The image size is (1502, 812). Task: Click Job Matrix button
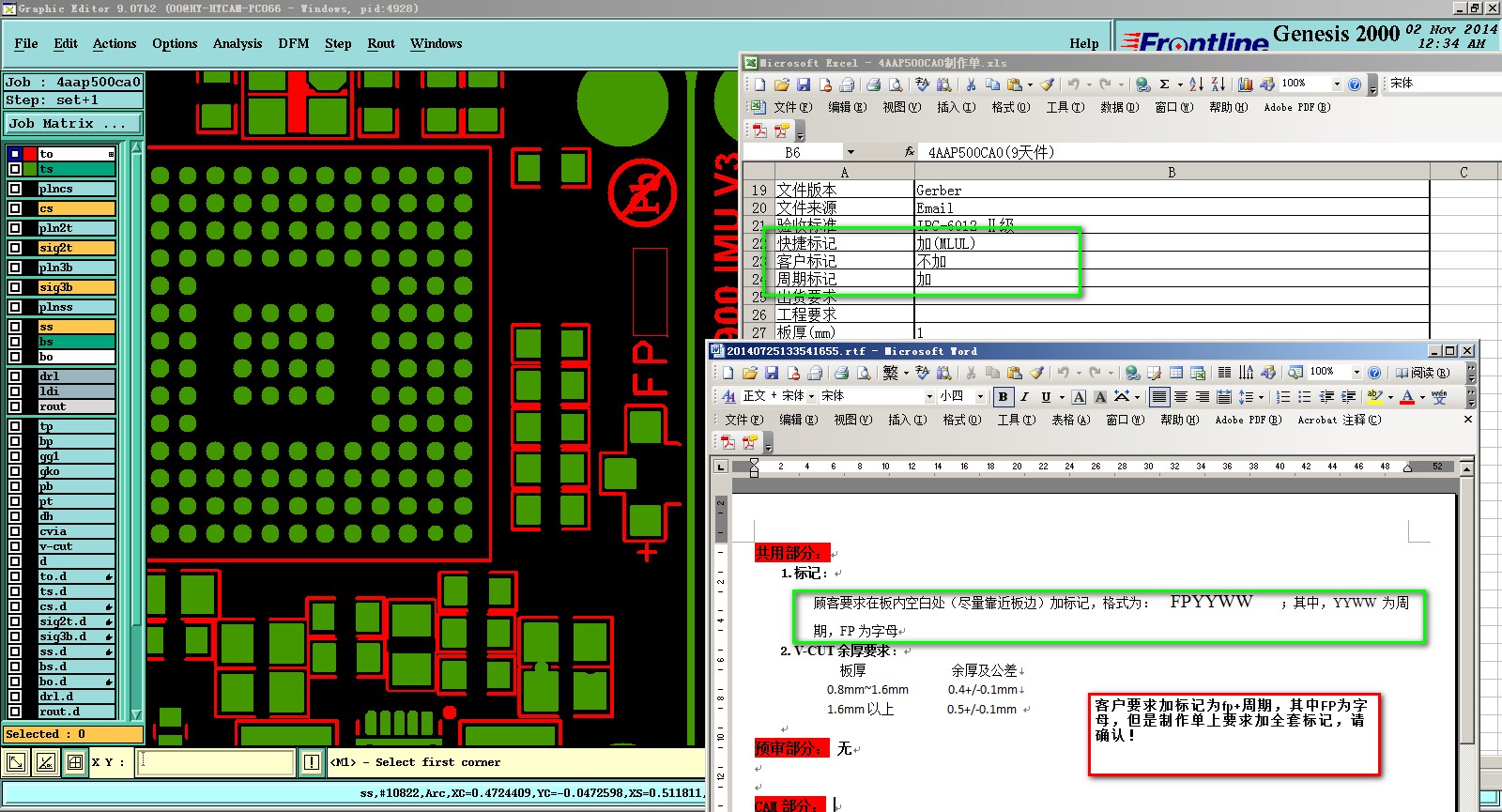click(x=73, y=123)
